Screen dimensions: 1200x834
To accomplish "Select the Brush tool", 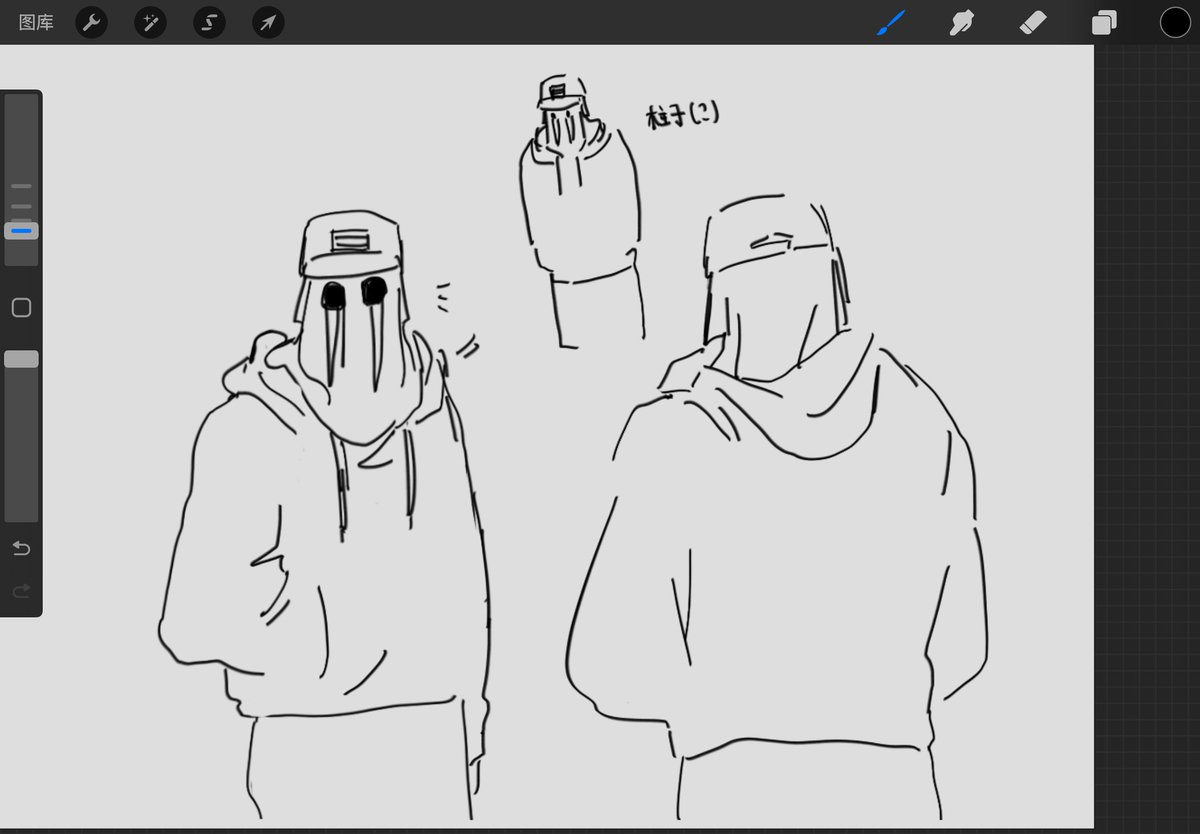I will (891, 22).
